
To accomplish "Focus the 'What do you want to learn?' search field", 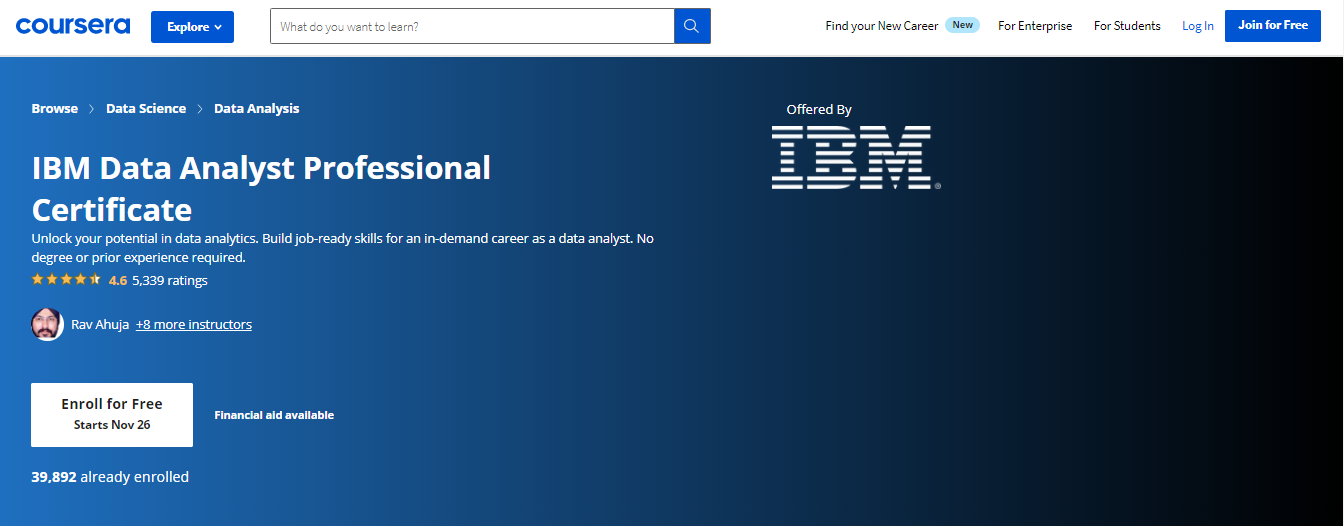I will pos(472,27).
